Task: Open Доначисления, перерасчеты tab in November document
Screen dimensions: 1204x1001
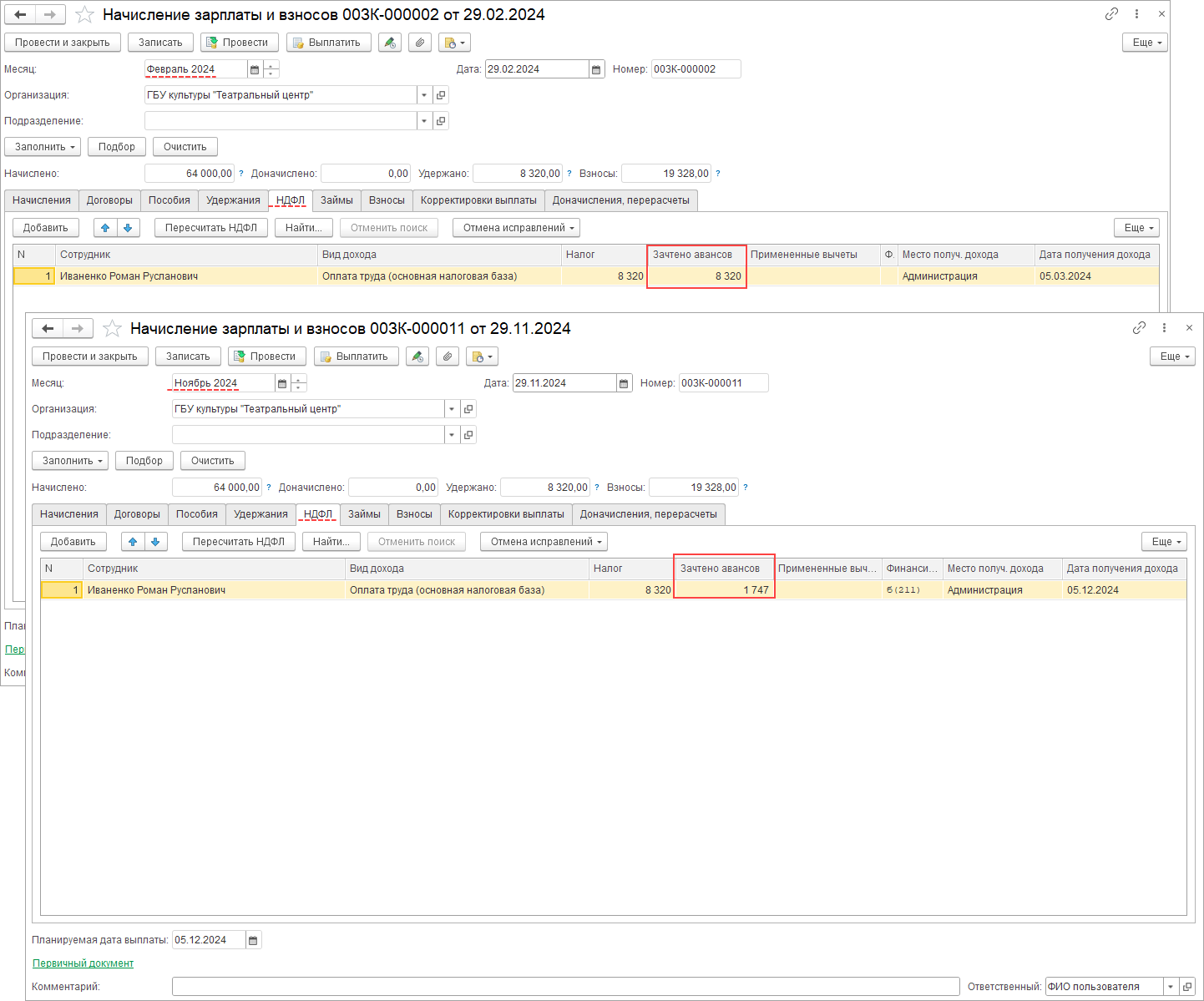Action: click(x=649, y=514)
